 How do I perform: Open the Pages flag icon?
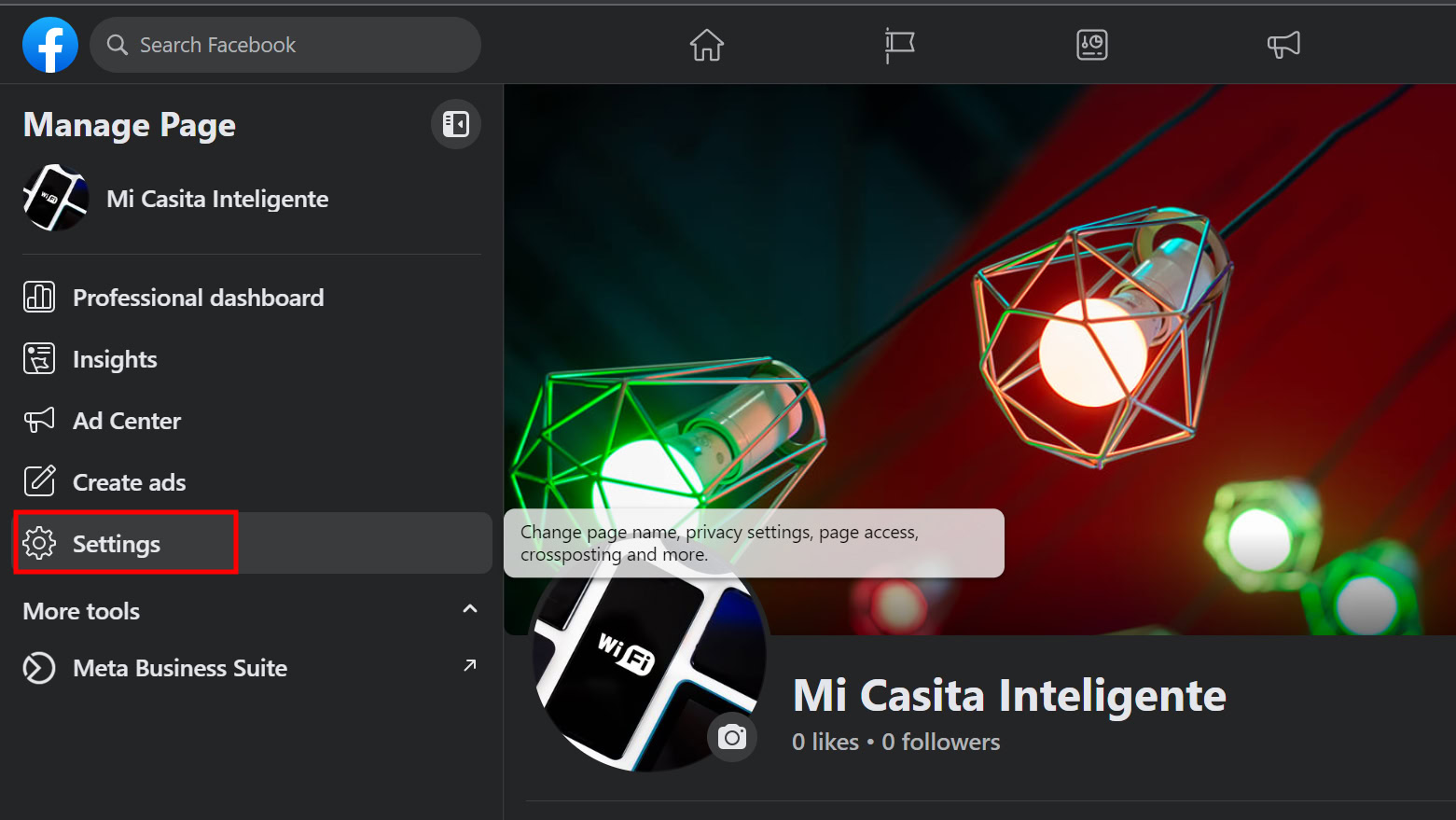point(899,45)
